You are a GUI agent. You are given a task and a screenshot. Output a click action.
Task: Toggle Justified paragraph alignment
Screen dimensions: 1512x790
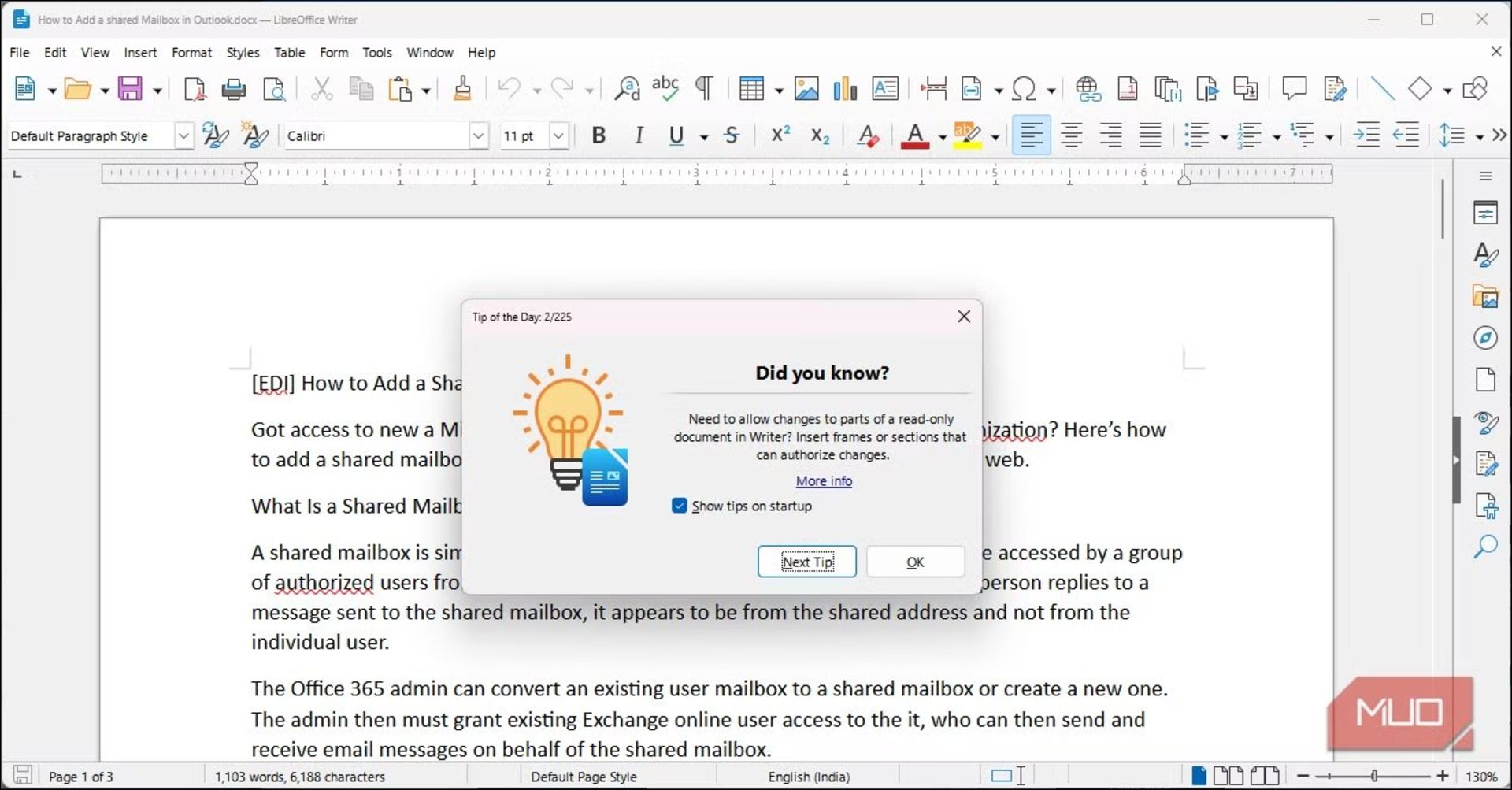point(1150,136)
